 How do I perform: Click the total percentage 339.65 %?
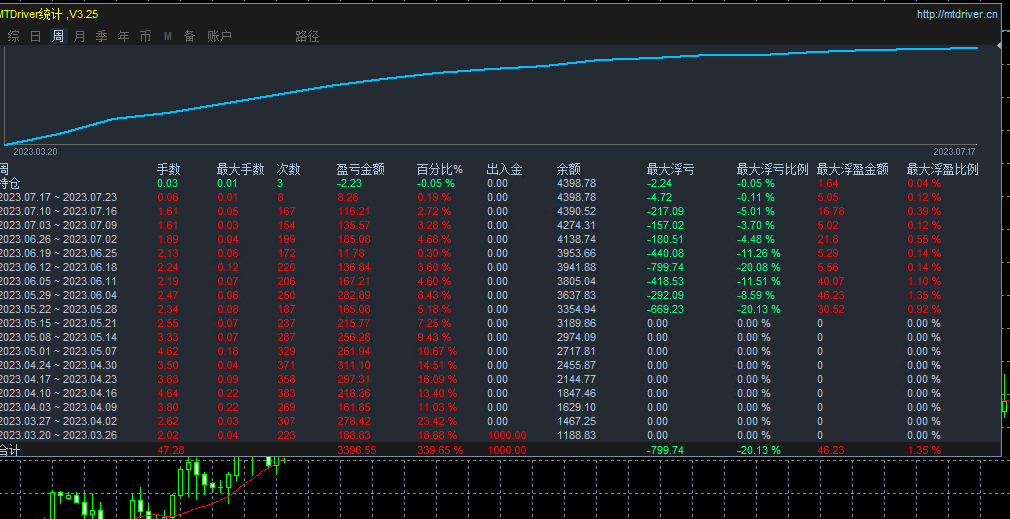pos(440,451)
